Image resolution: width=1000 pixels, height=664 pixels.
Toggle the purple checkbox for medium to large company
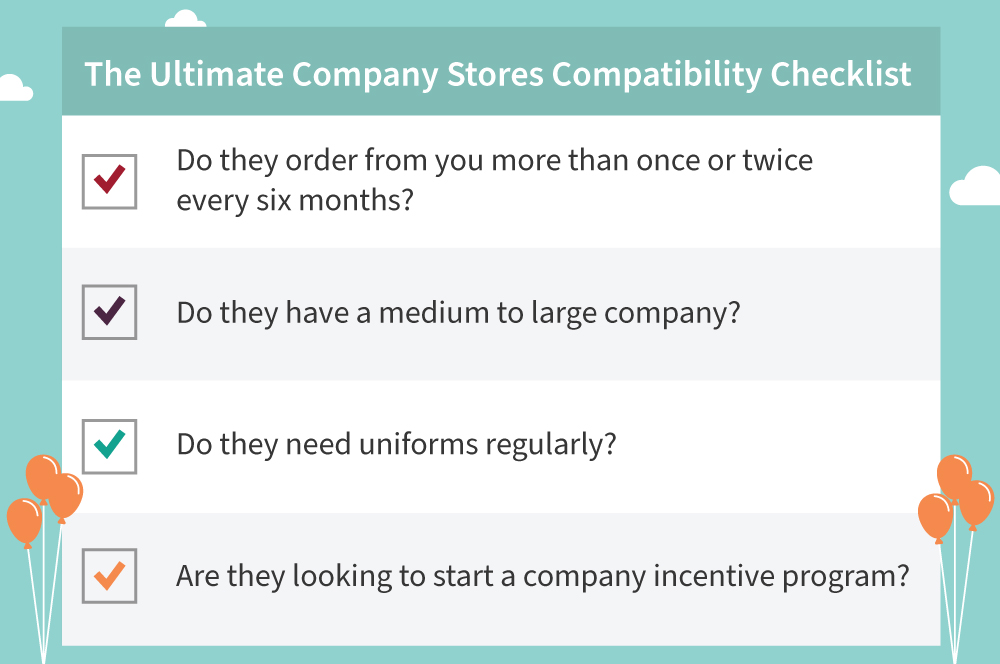109,313
